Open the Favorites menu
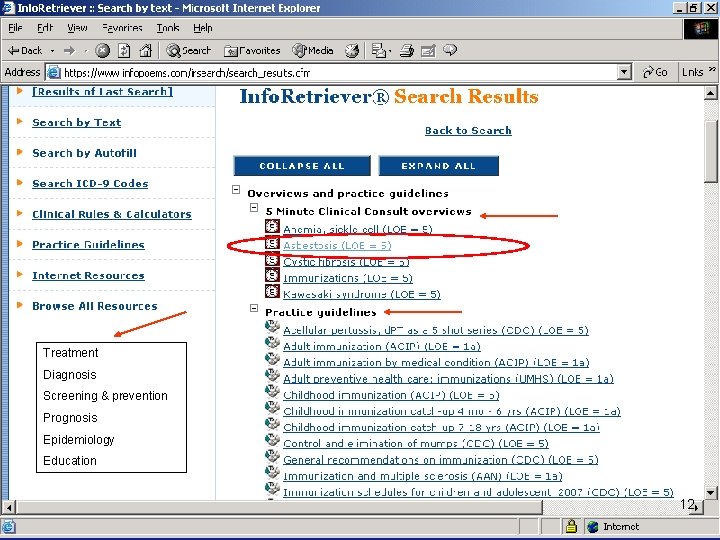720x540 pixels. point(122,28)
